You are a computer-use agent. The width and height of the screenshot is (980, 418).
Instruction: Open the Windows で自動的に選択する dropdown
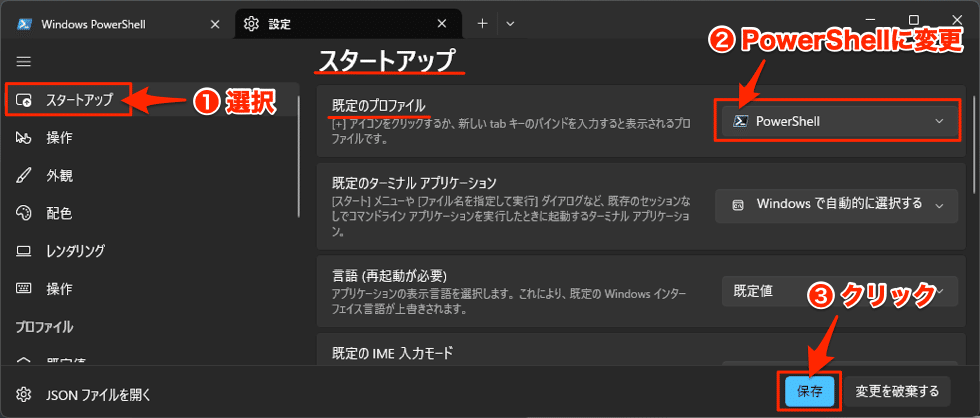836,206
